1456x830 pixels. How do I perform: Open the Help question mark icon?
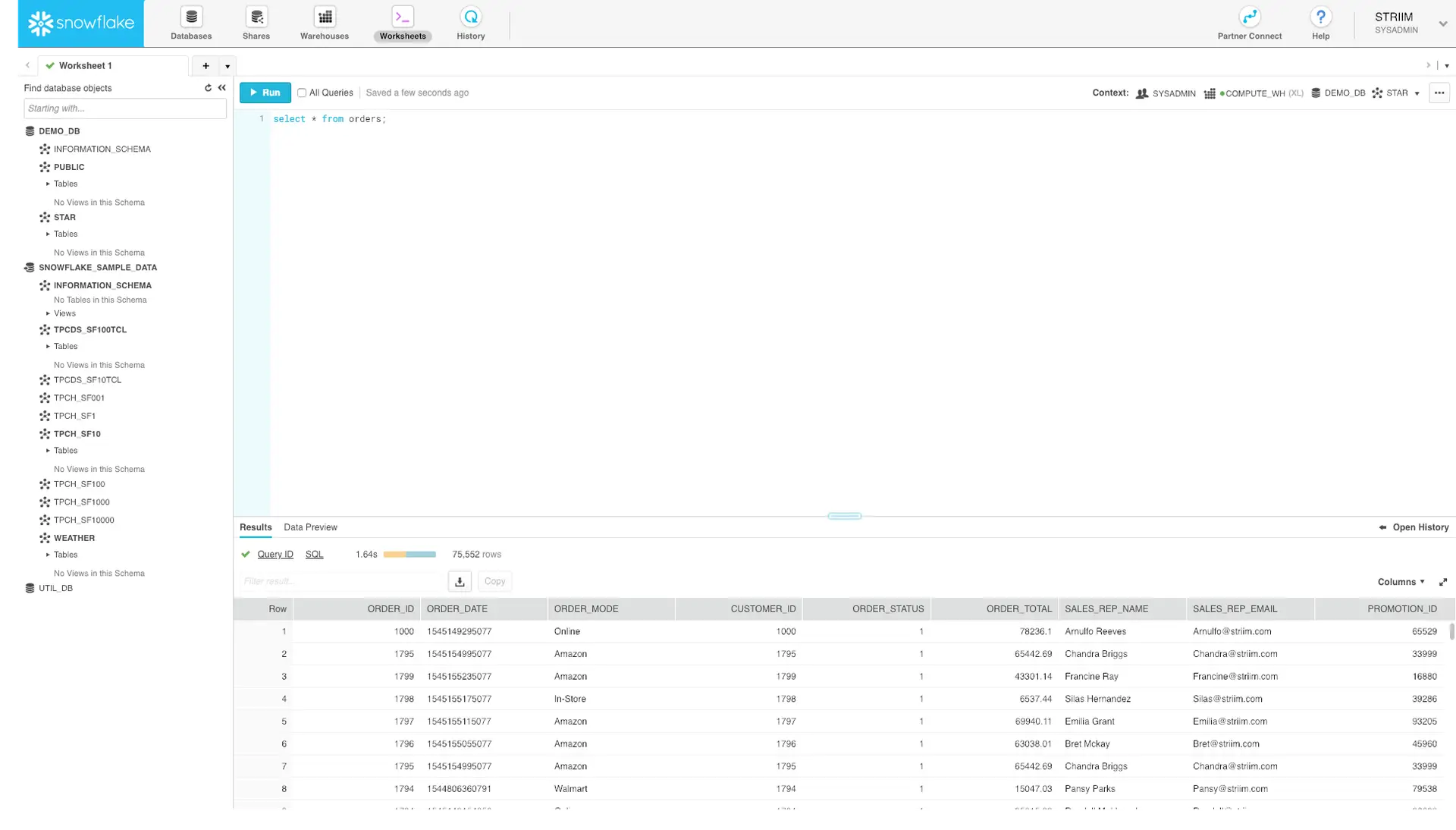point(1320,17)
